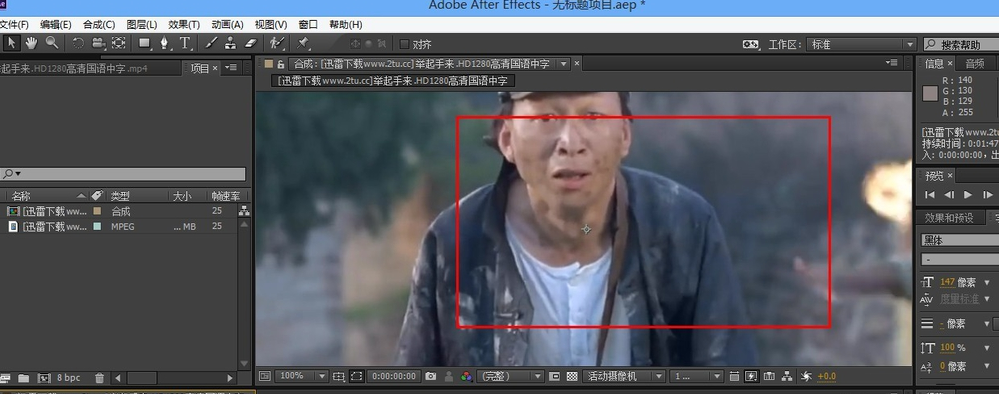Viewport: 999px width, 394px height.
Task: Open the 活动摄像机 3D view dropdown
Action: click(623, 376)
